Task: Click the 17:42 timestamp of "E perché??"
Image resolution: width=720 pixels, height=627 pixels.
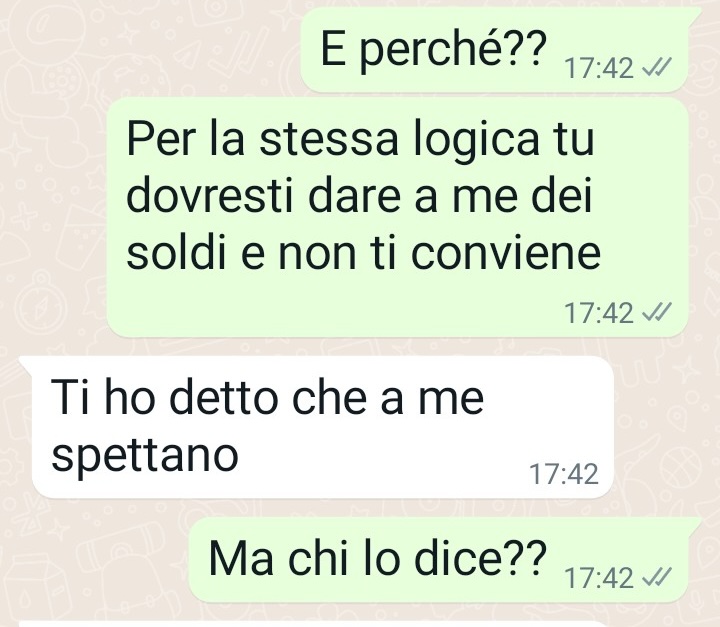Action: pyautogui.click(x=599, y=68)
